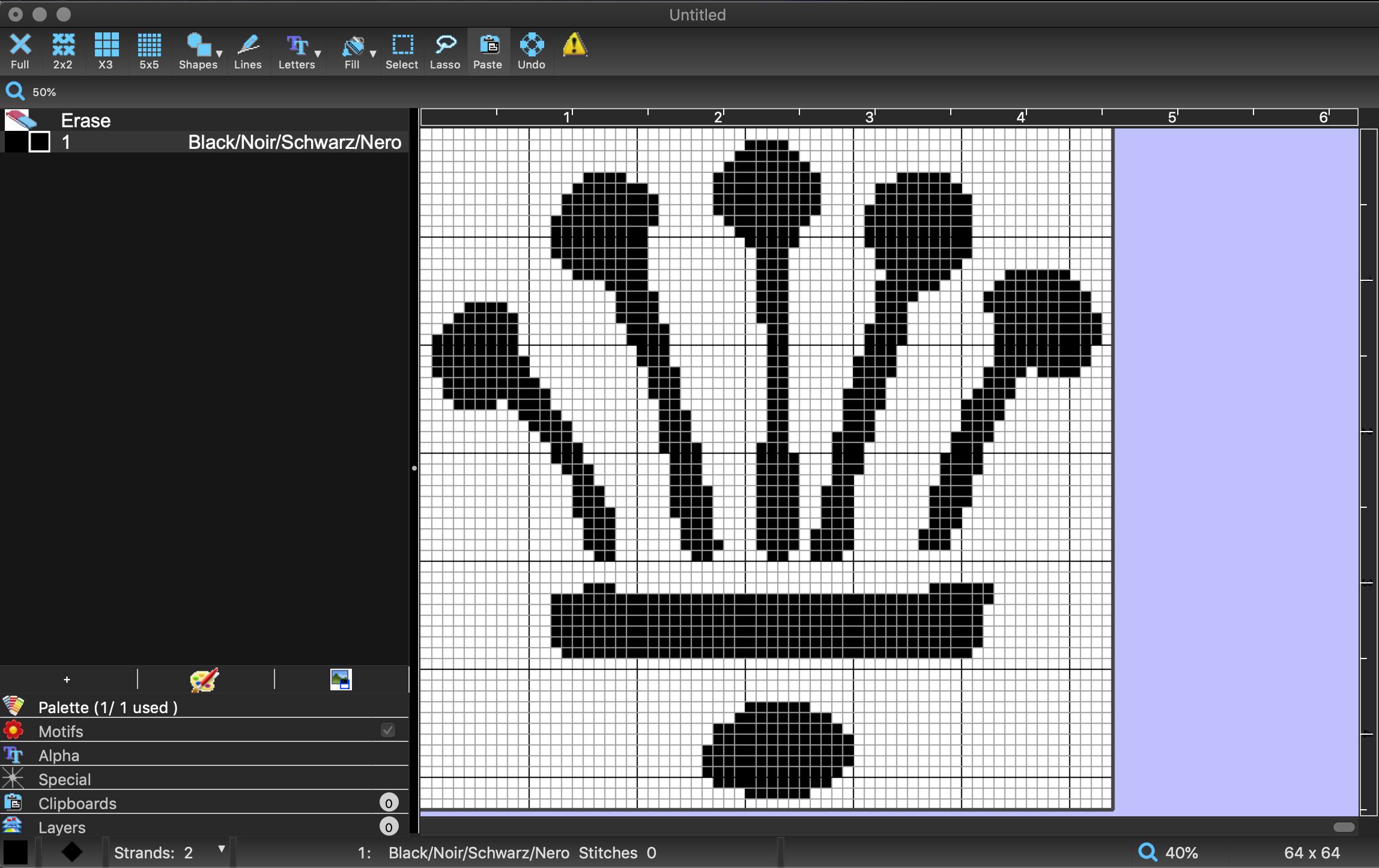Viewport: 1379px width, 868px height.
Task: Switch to the Layers panel section
Action: coord(62,827)
